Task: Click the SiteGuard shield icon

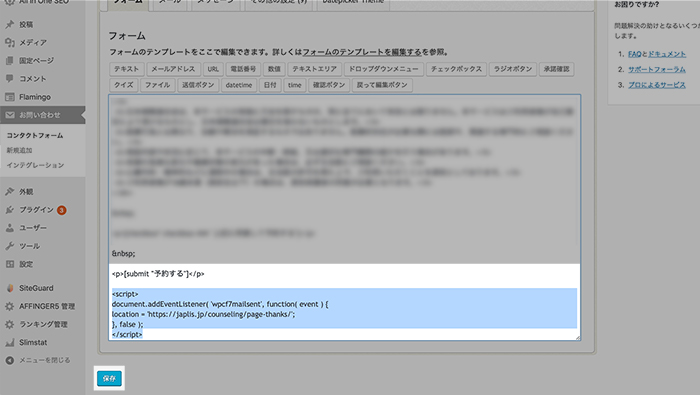Action: pos(10,288)
